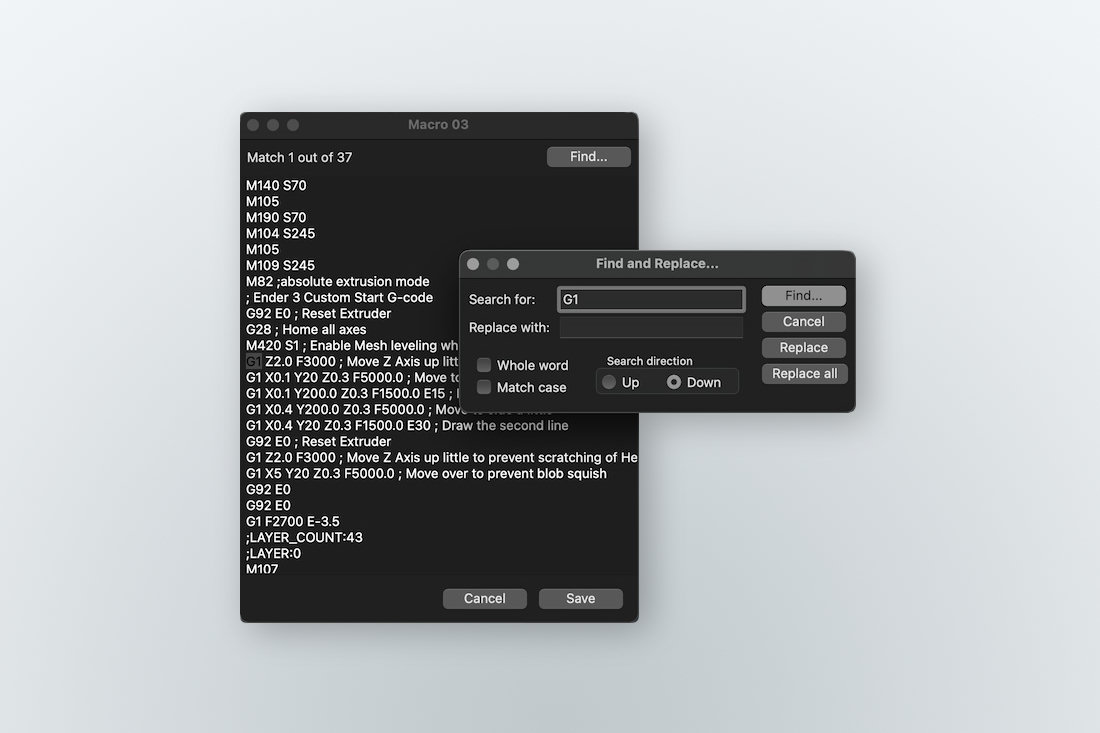
Task: Click the Match 1 out of 37 status
Action: [x=300, y=157]
